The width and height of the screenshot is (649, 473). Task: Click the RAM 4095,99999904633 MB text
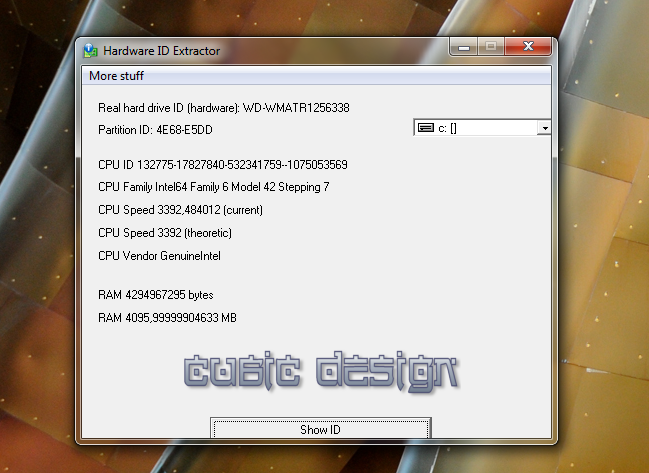167,318
